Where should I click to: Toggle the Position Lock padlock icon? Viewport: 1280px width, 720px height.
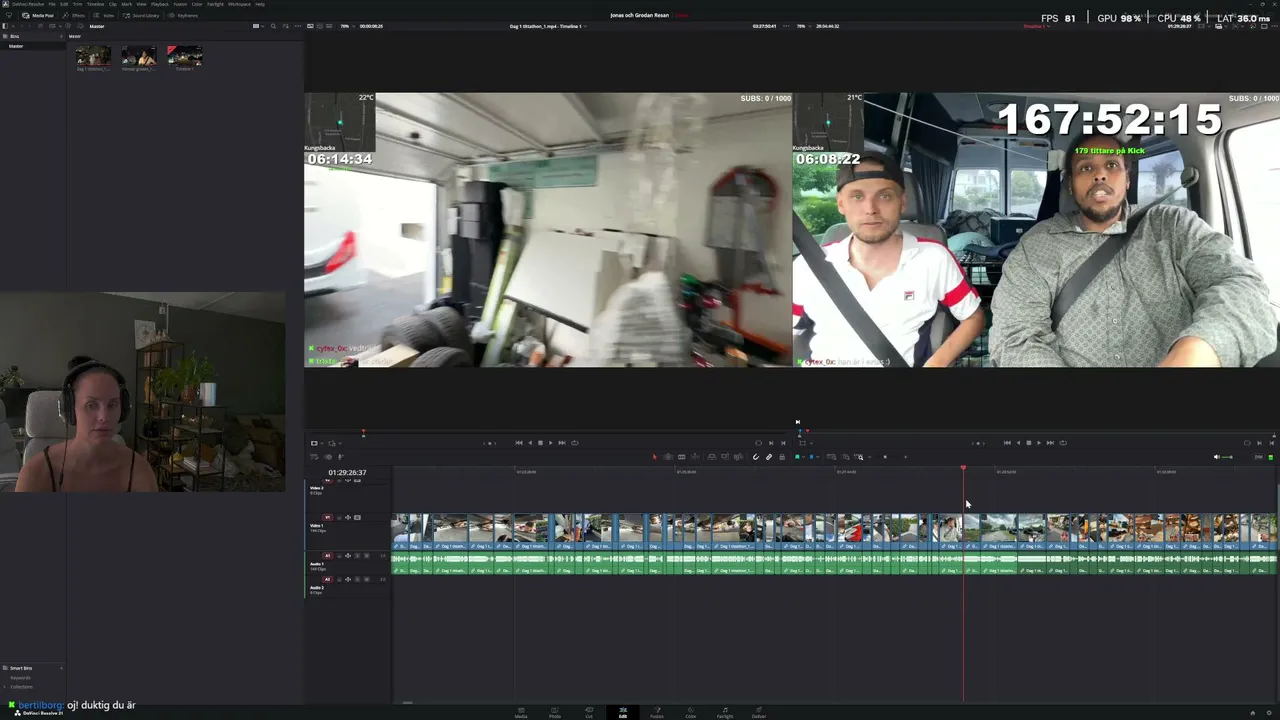coord(782,457)
